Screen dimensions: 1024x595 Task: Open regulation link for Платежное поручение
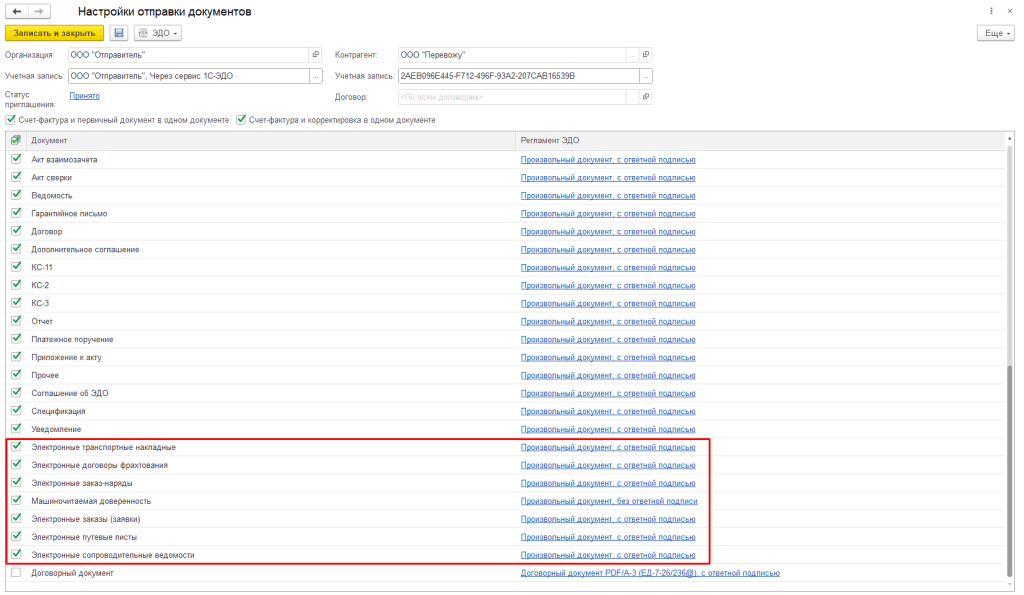[x=608, y=339]
